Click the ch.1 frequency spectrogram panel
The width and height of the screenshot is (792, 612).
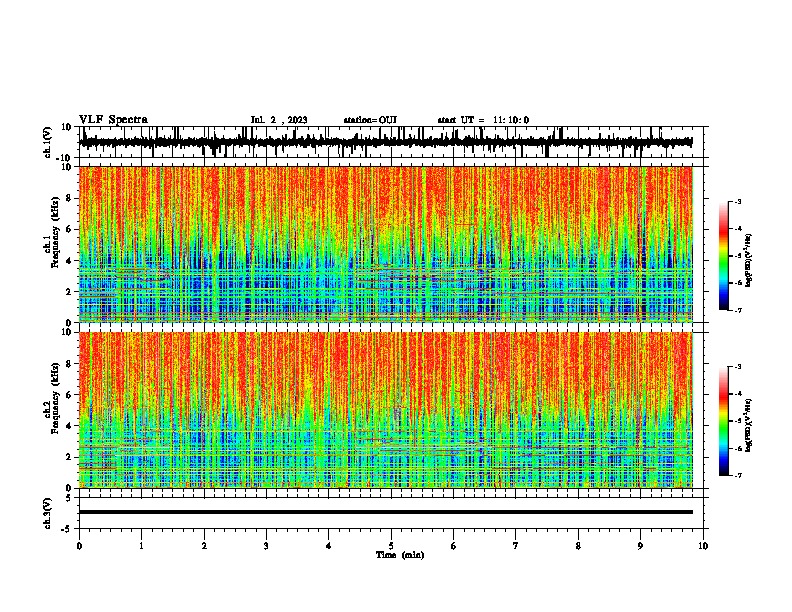386,244
